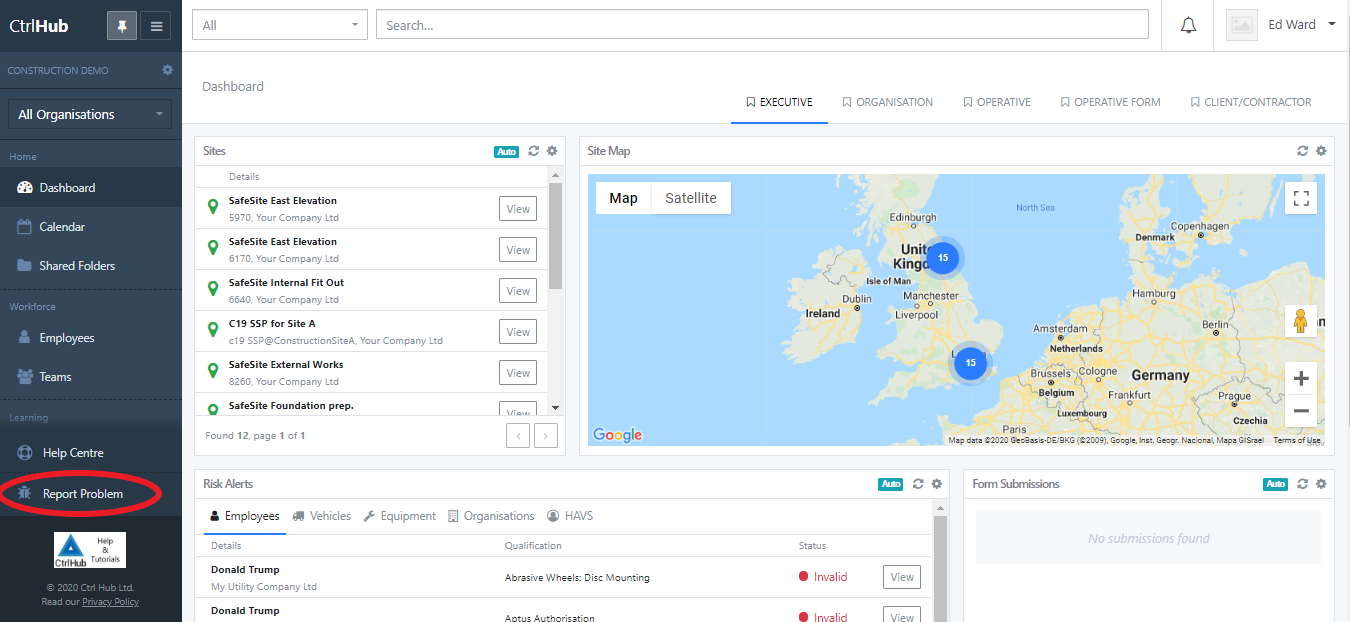The width and height of the screenshot is (1350, 622).
Task: Open Form Submissions settings gear
Action: [x=1321, y=484]
